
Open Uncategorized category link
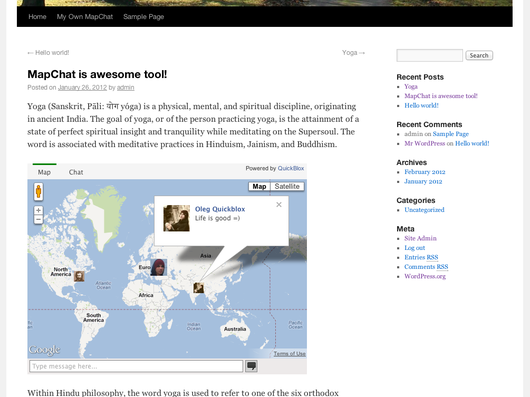[424, 210]
